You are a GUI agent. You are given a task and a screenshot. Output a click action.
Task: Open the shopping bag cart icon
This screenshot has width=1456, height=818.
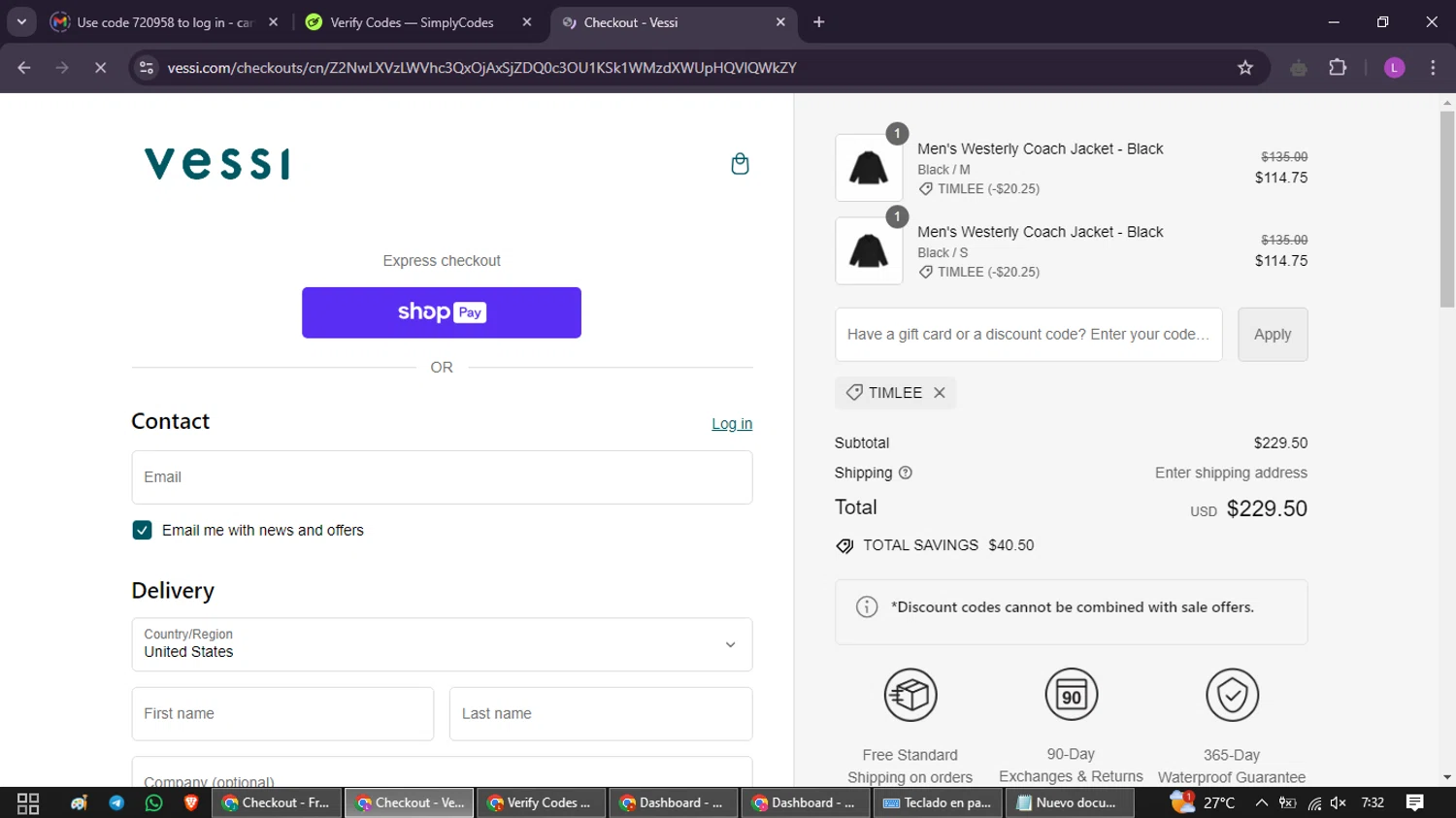(740, 164)
